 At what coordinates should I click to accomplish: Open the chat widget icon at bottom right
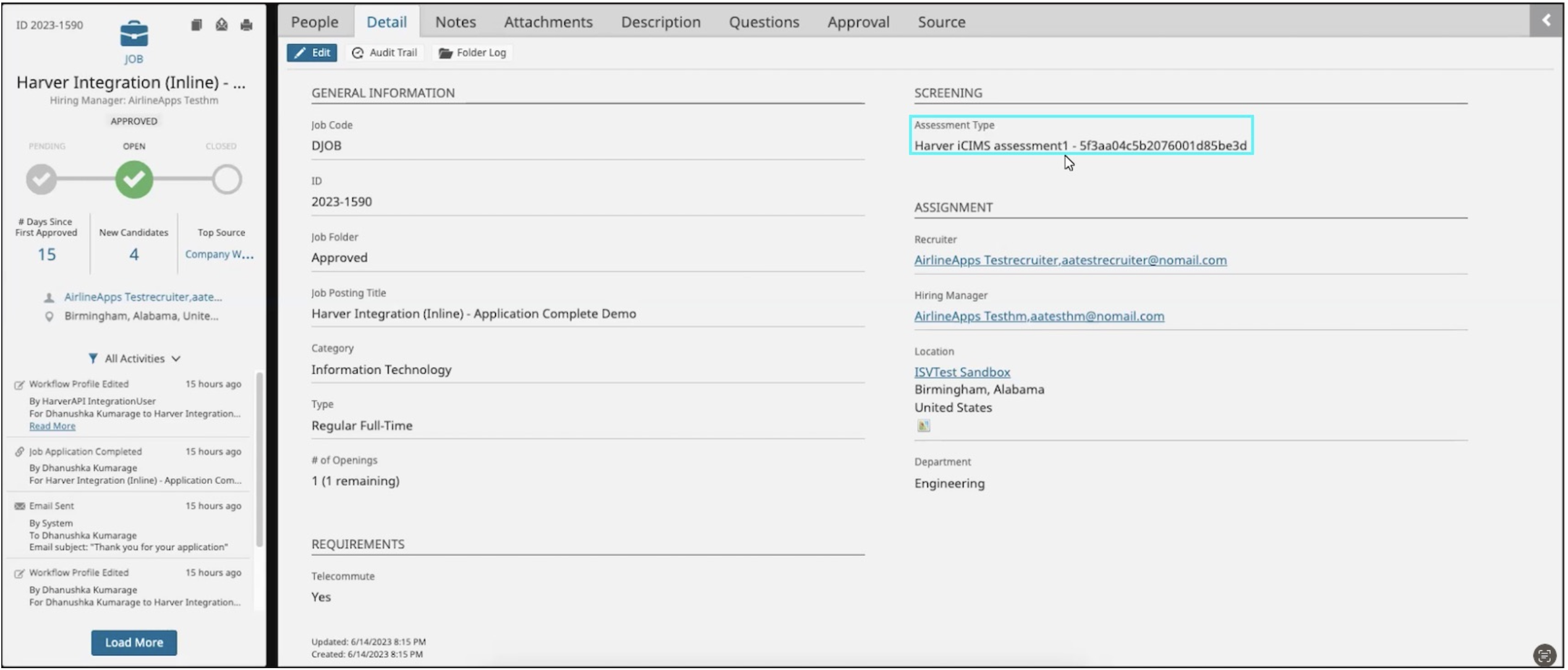coord(1545,655)
